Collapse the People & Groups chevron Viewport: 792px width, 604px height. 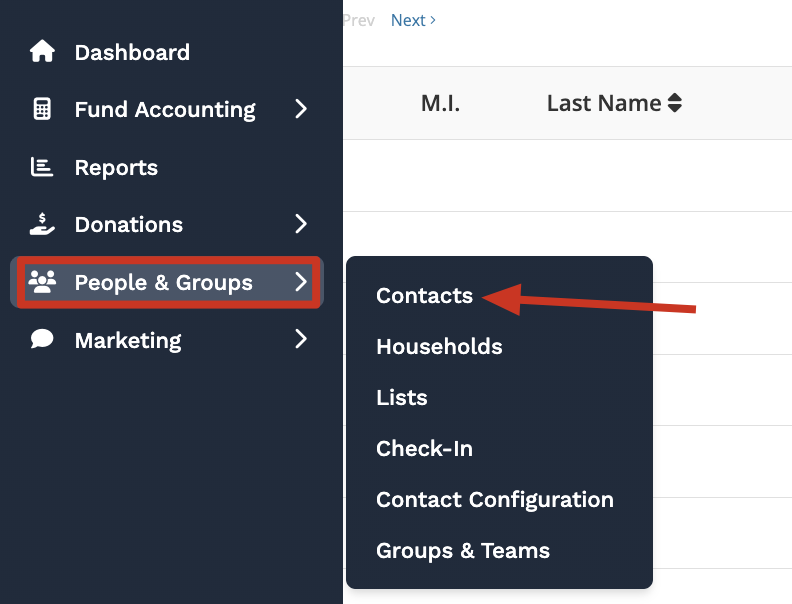tap(301, 282)
